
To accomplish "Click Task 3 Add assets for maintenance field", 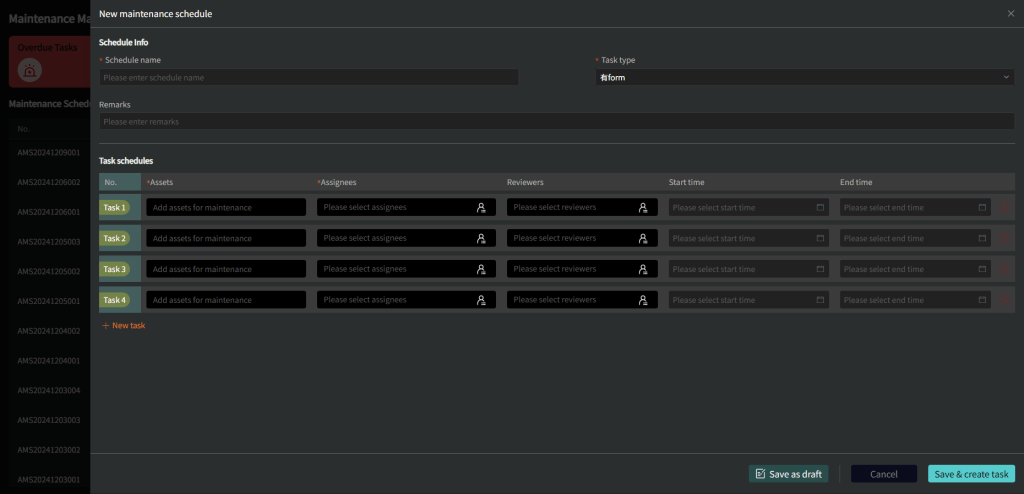I will pos(225,270).
